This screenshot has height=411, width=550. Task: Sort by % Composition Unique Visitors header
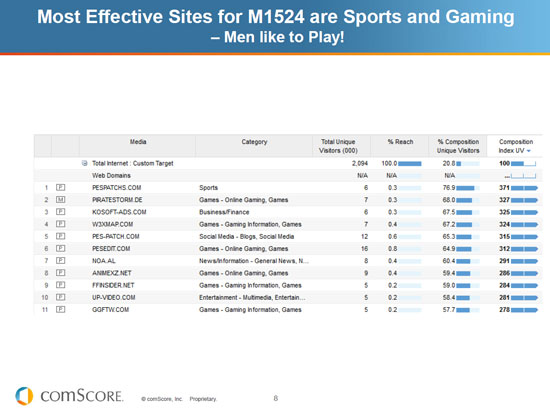458,146
